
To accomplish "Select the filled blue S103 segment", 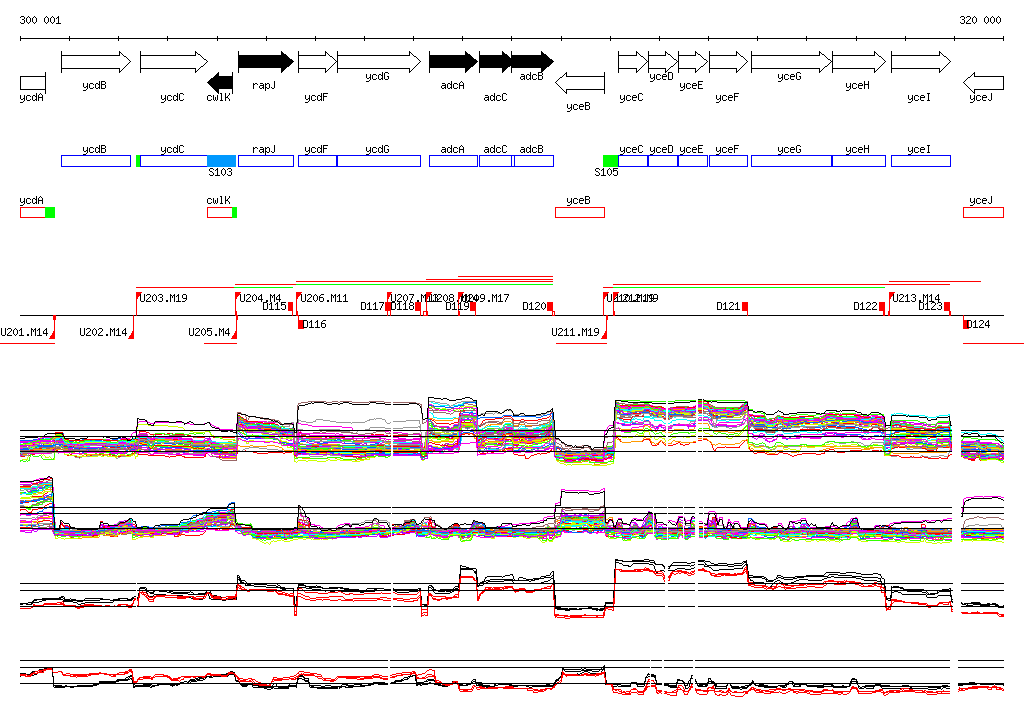I will pyautogui.click(x=221, y=161).
